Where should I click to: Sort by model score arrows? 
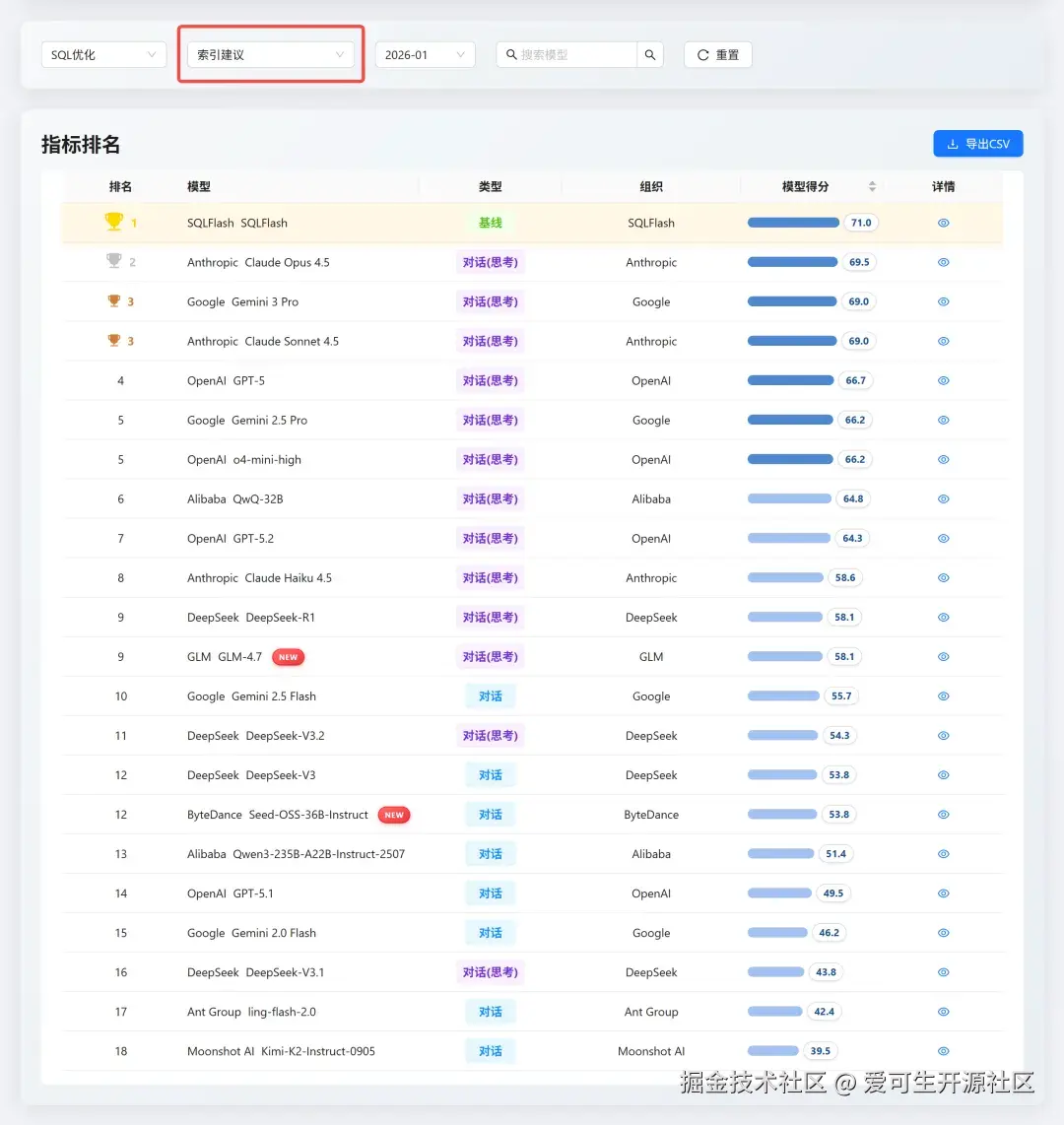coord(872,186)
